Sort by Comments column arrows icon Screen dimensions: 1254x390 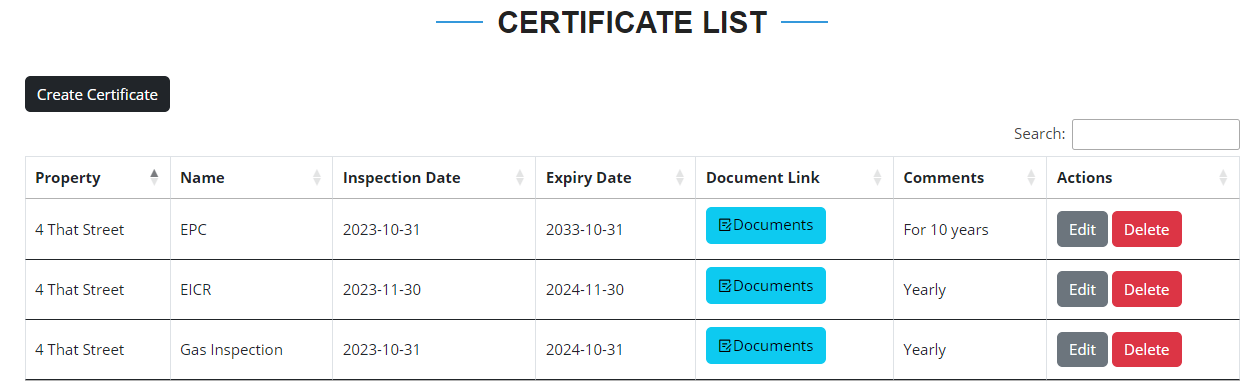point(1031,178)
